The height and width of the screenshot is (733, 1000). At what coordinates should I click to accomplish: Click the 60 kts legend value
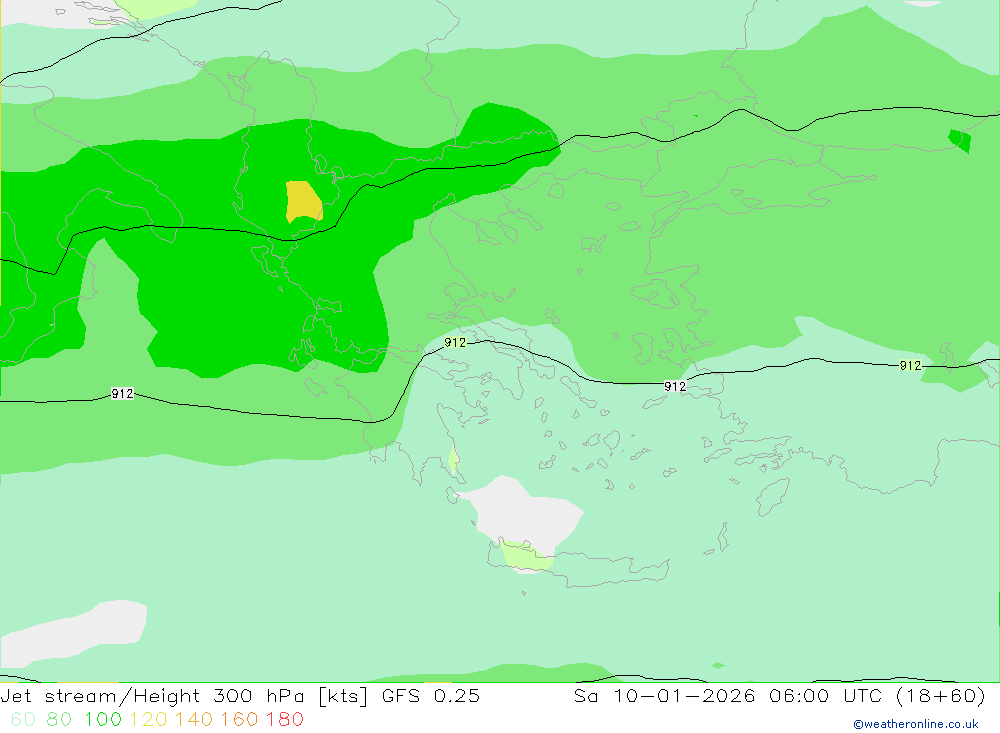(24, 719)
